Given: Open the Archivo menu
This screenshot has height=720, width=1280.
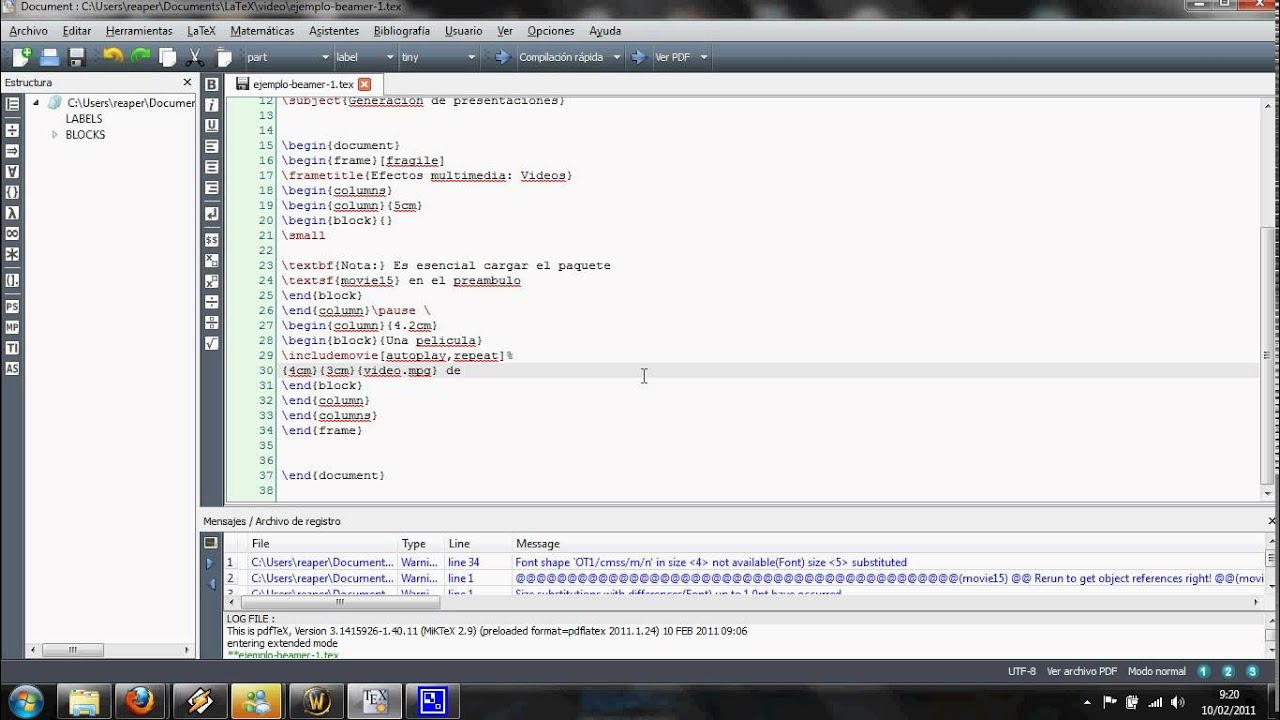Looking at the screenshot, I should tap(29, 31).
